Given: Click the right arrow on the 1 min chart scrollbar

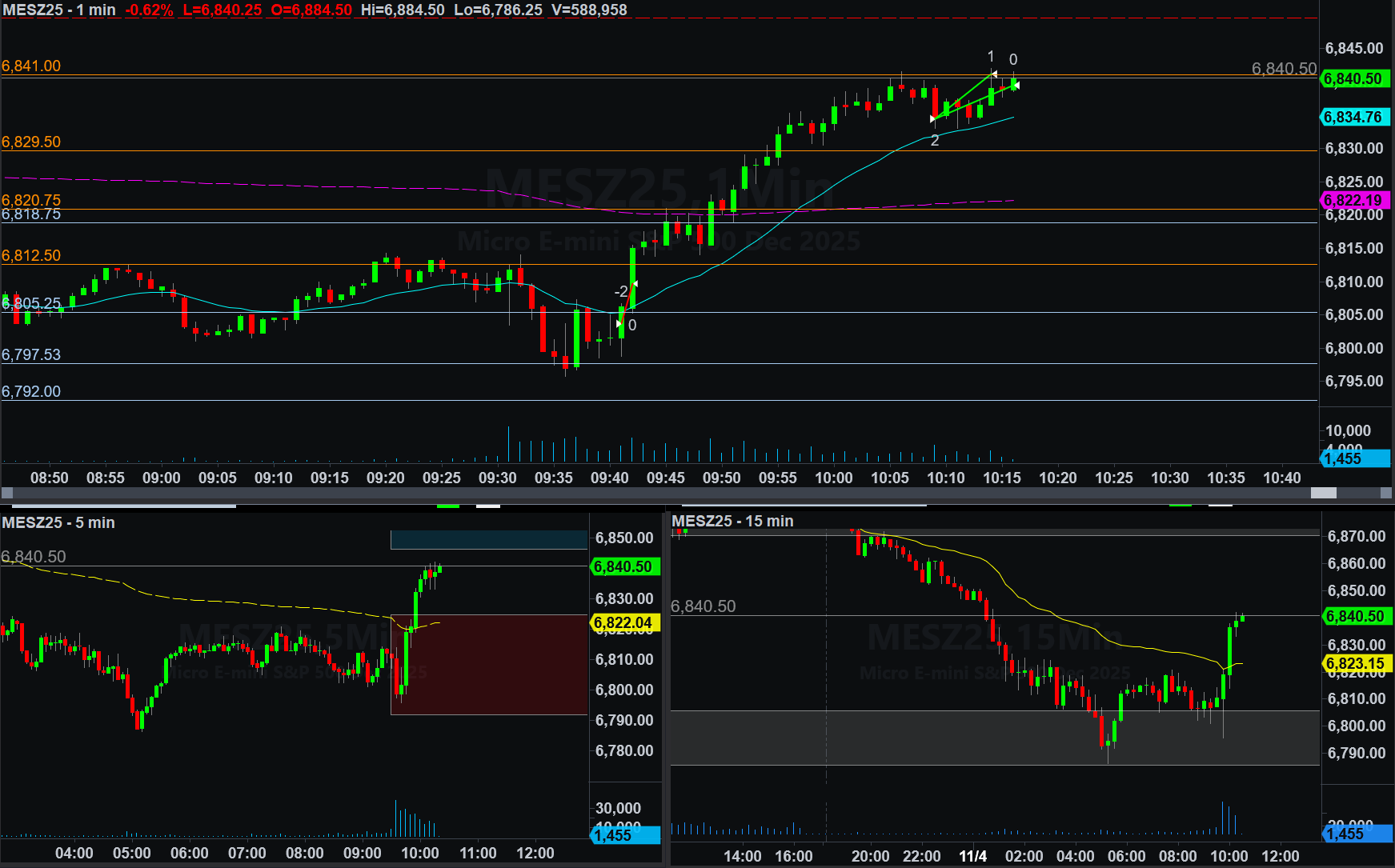Looking at the screenshot, I should (1387, 493).
